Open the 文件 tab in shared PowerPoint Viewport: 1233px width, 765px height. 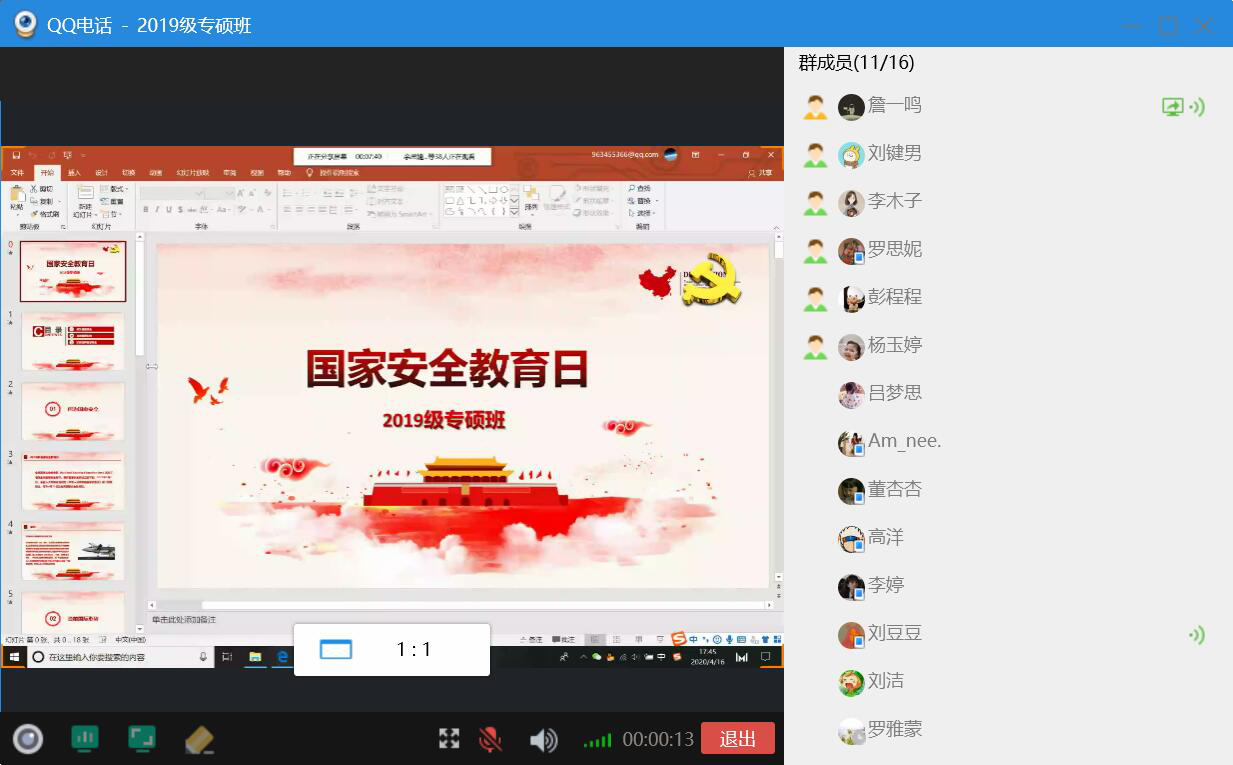pos(17,173)
